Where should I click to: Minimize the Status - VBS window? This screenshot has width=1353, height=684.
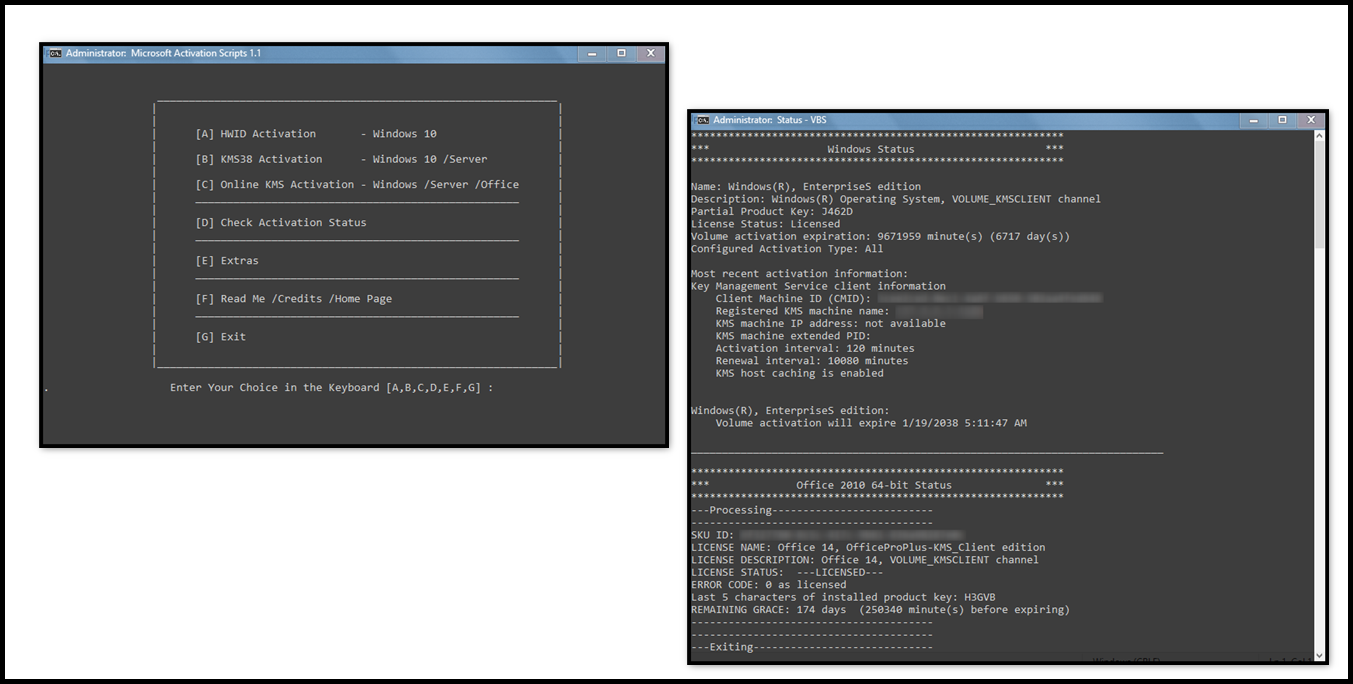click(x=1255, y=120)
